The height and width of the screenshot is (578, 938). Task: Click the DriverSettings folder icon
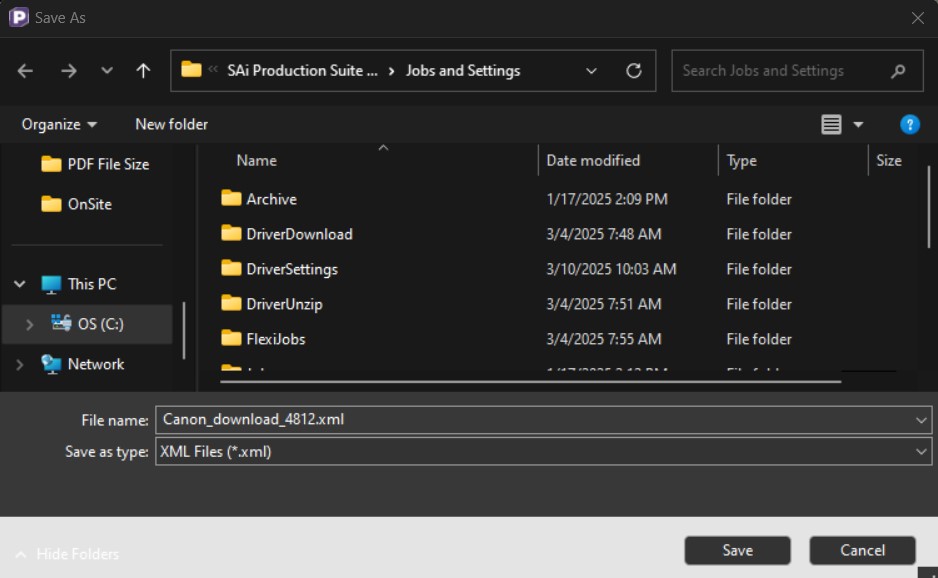pos(231,268)
